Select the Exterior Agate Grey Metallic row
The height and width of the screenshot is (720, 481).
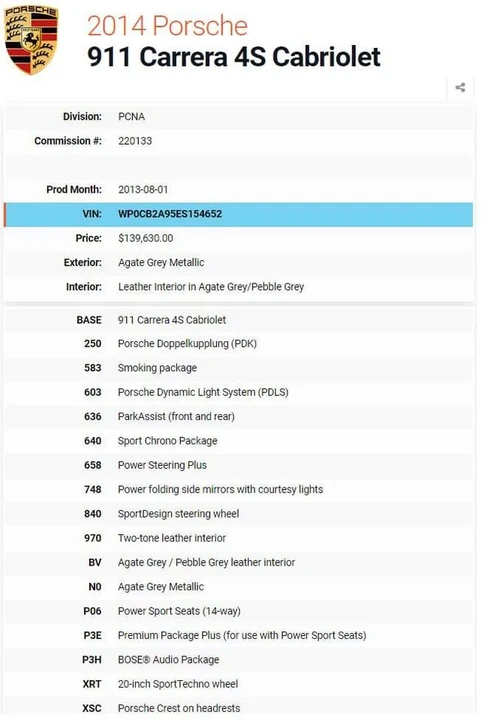[x=239, y=263]
